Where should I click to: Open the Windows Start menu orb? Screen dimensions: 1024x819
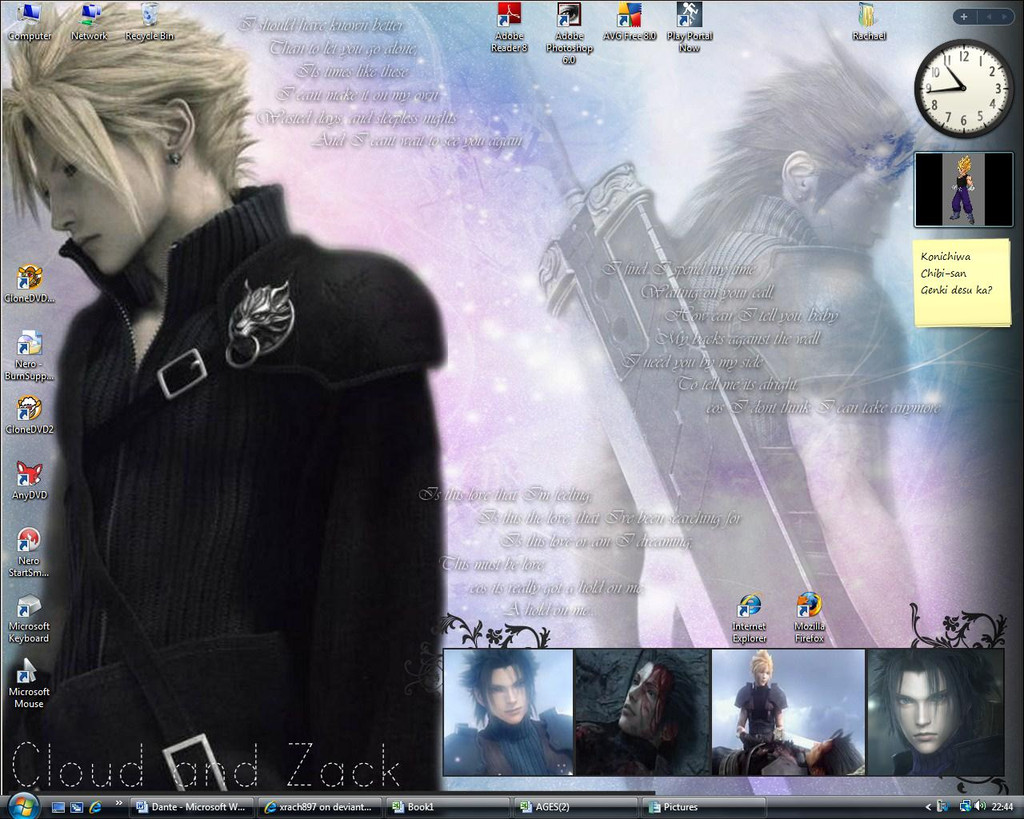click(24, 805)
